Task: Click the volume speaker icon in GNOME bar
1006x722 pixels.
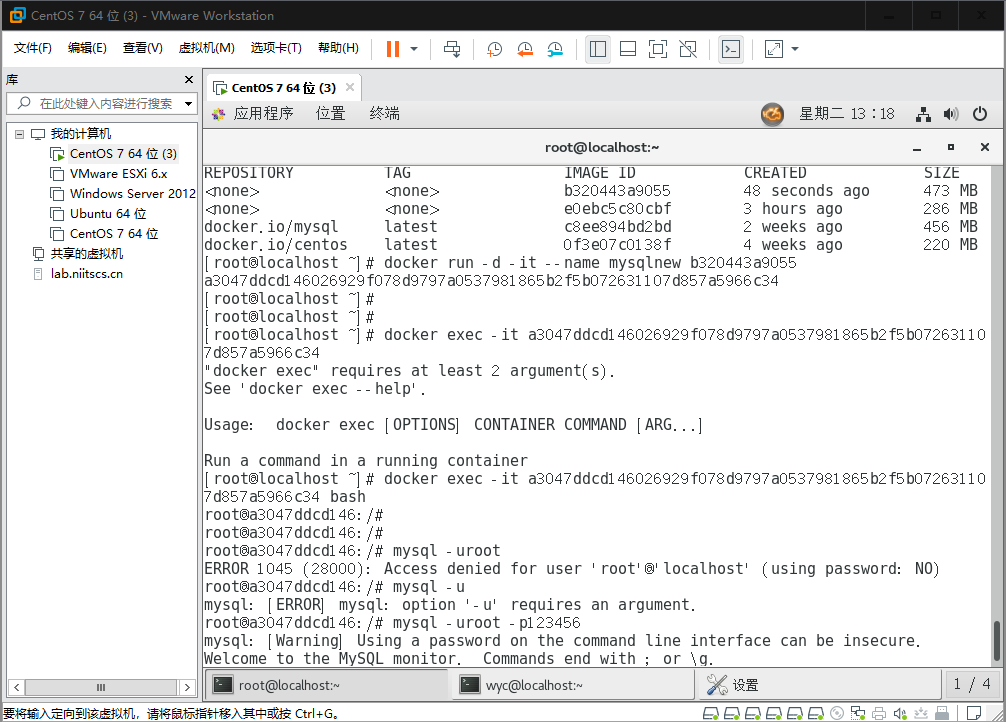Action: tap(951, 114)
